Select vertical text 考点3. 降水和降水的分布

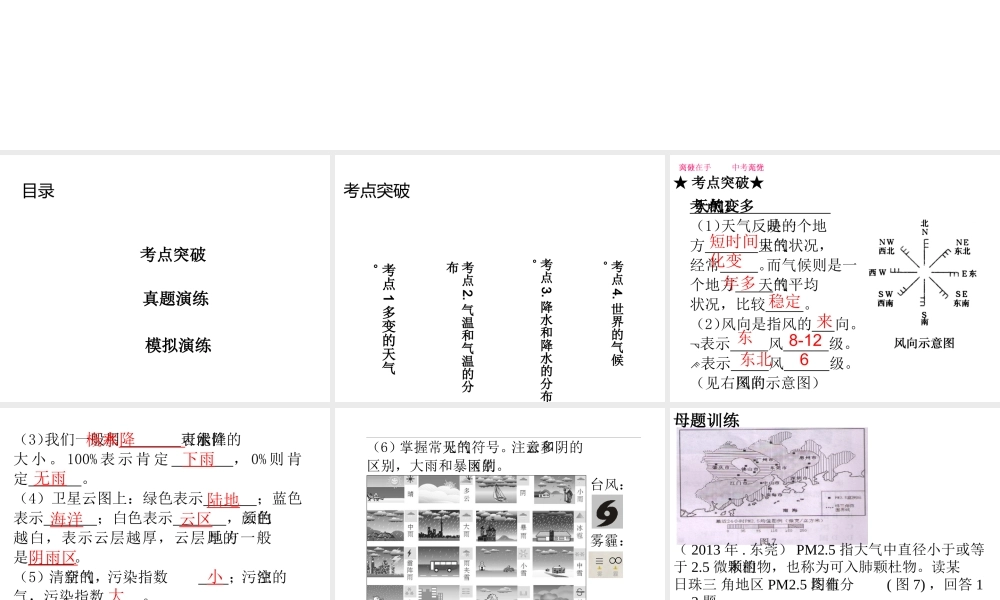click(545, 329)
